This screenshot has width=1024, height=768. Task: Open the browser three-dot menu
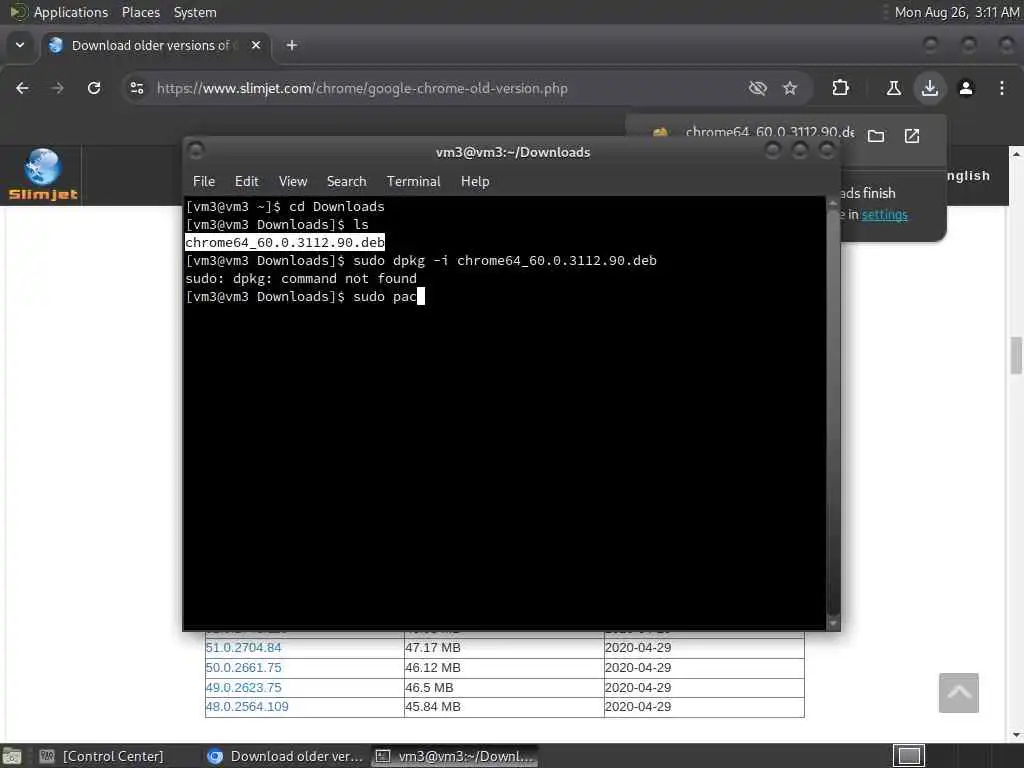(x=1002, y=88)
